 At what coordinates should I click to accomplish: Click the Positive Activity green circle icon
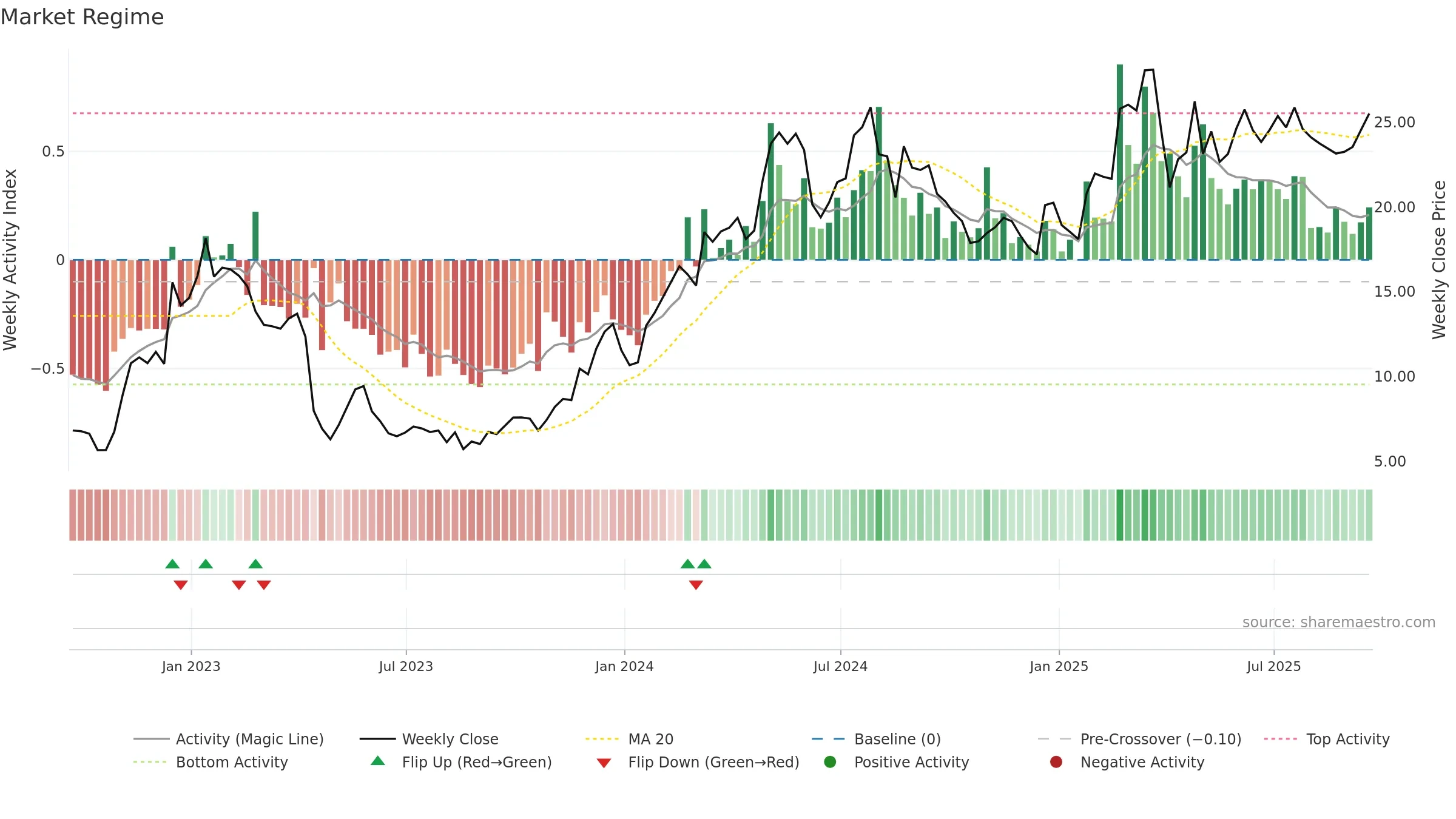point(831,762)
